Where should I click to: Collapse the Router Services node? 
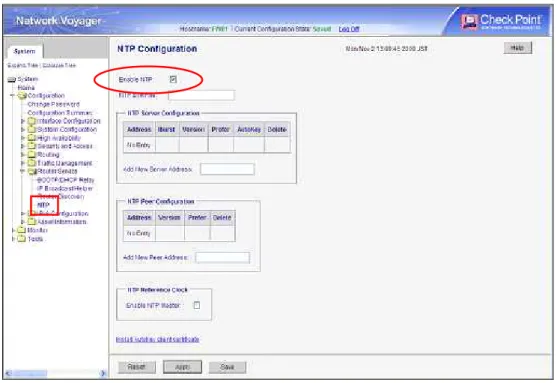pos(23,172)
